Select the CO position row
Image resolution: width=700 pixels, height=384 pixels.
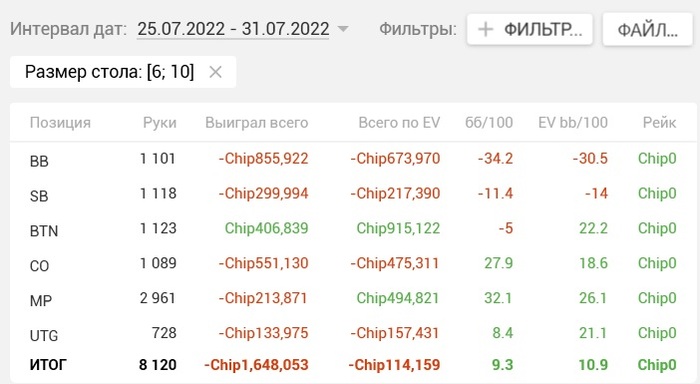(353, 264)
